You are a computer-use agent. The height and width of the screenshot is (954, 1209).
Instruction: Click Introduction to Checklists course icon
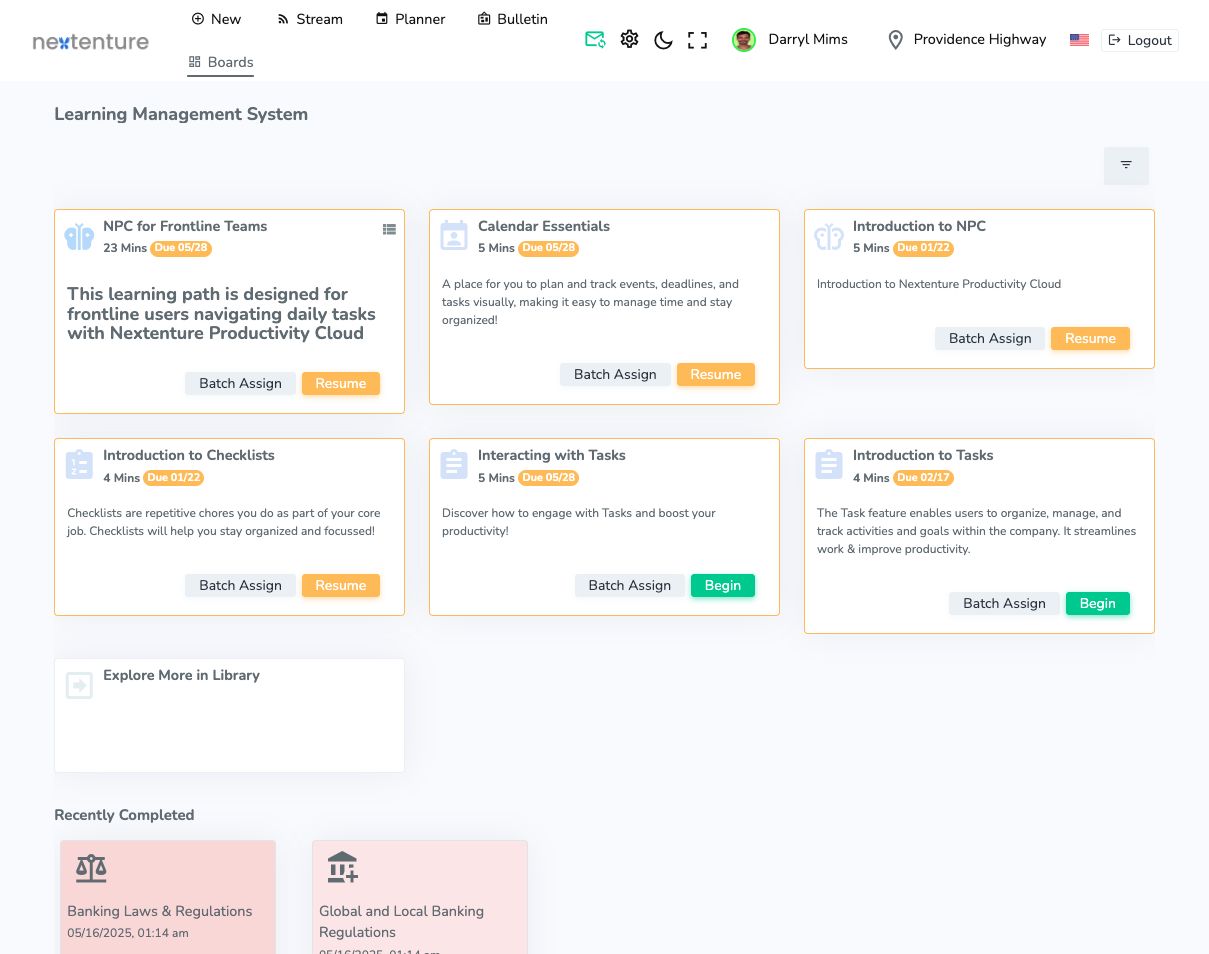79,465
